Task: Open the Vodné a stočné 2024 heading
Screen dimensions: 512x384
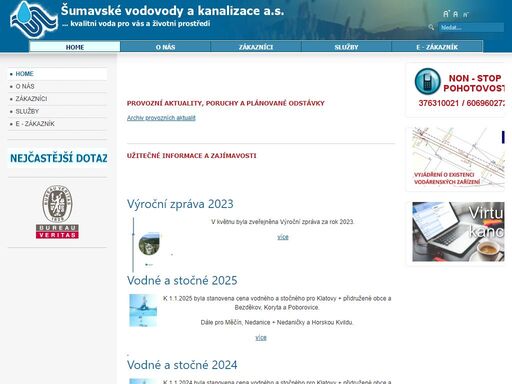Action: pos(182,365)
